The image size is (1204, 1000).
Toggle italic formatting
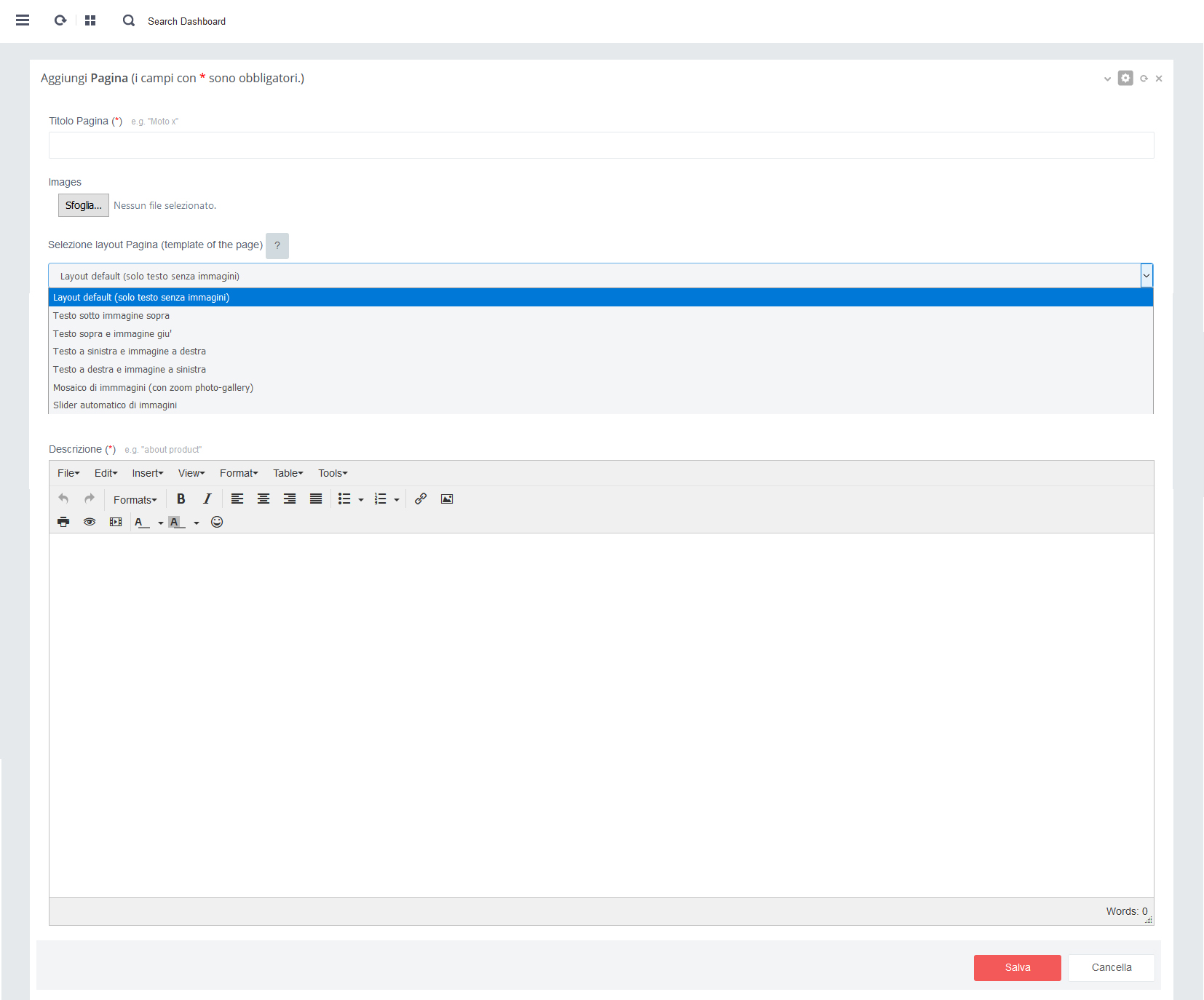click(207, 499)
